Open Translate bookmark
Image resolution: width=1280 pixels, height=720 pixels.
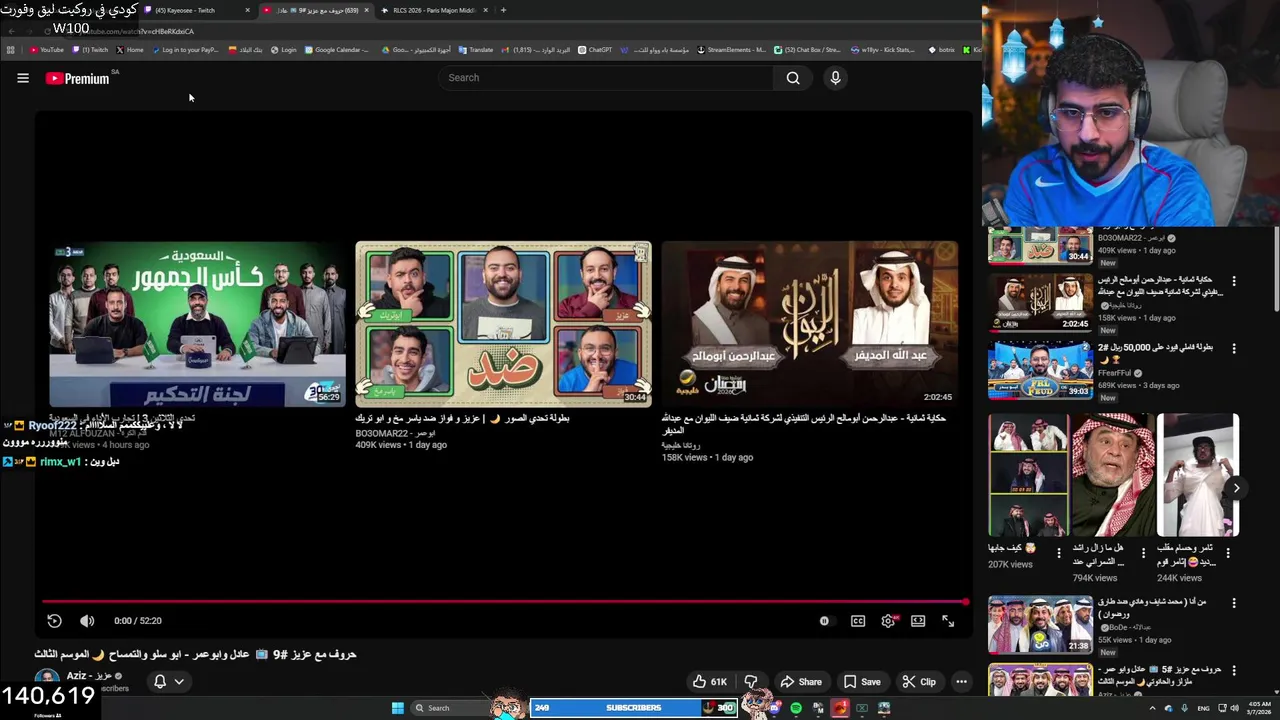pyautogui.click(x=477, y=50)
